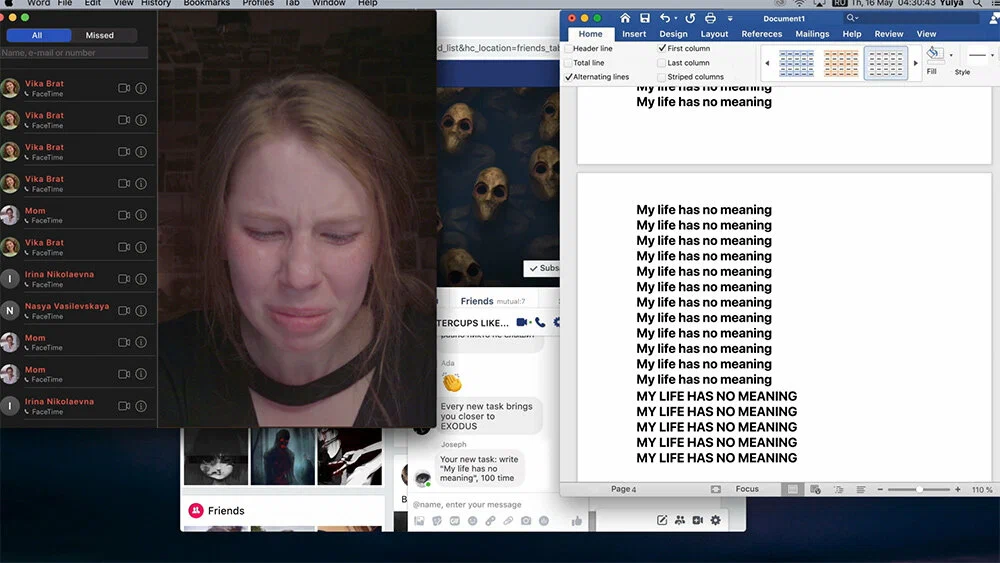Screen dimensions: 1000x563
Task: Start a voice call with the phone icon
Action: [x=540, y=322]
